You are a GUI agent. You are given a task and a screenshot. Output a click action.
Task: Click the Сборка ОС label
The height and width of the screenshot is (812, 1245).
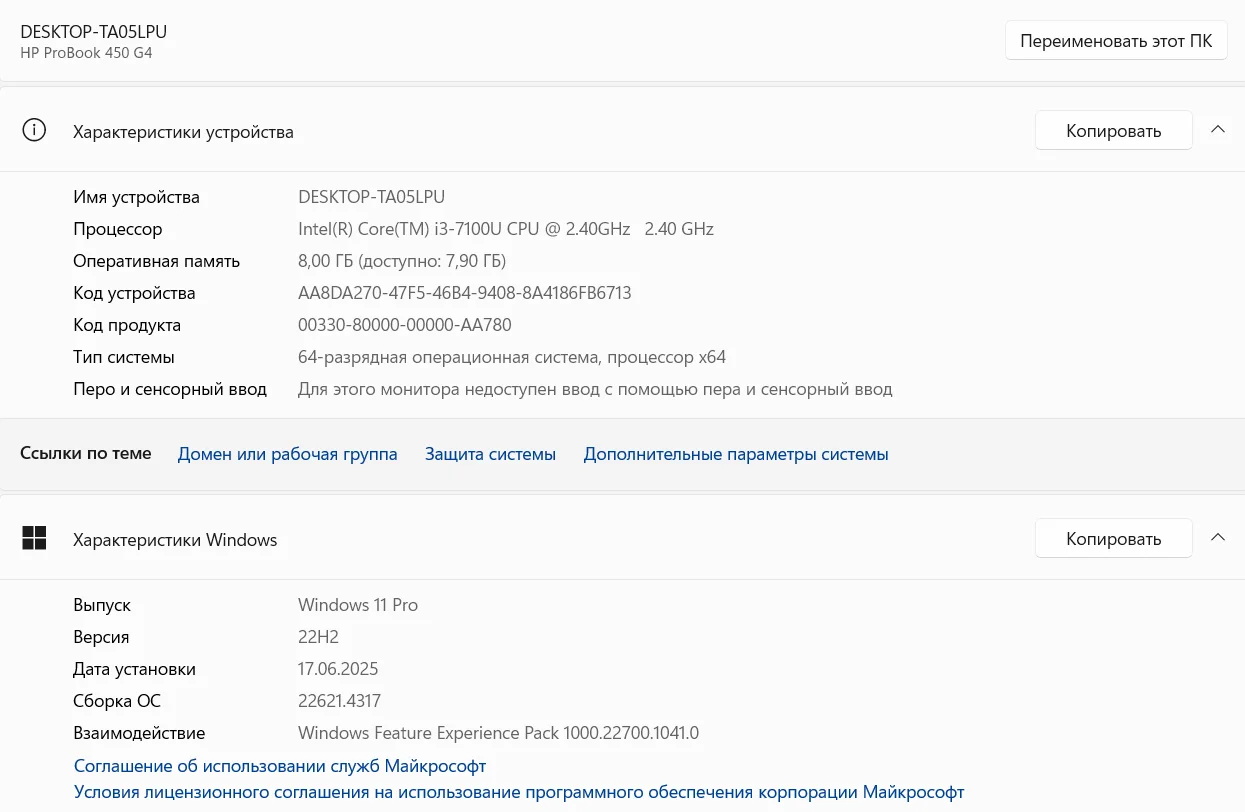(117, 701)
